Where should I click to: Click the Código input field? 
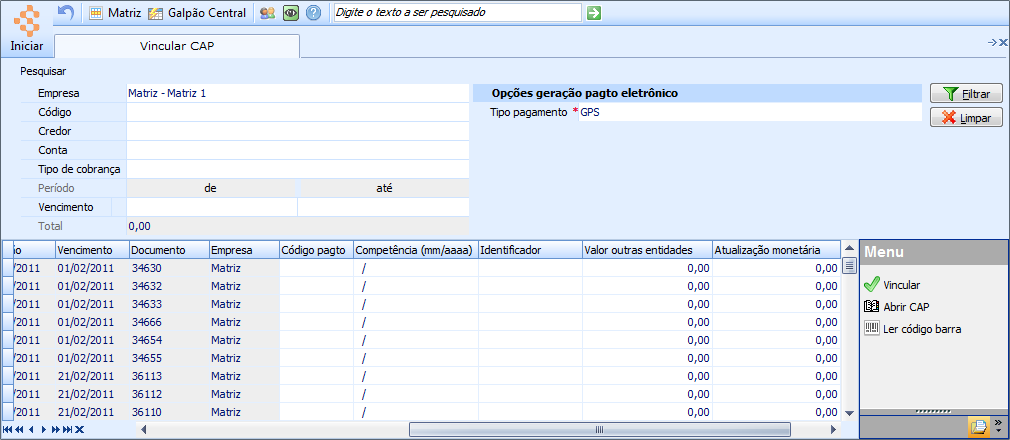(298, 112)
